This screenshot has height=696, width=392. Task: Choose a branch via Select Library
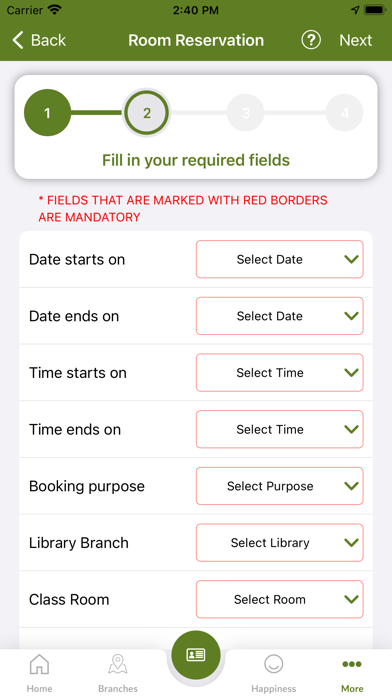coord(280,542)
